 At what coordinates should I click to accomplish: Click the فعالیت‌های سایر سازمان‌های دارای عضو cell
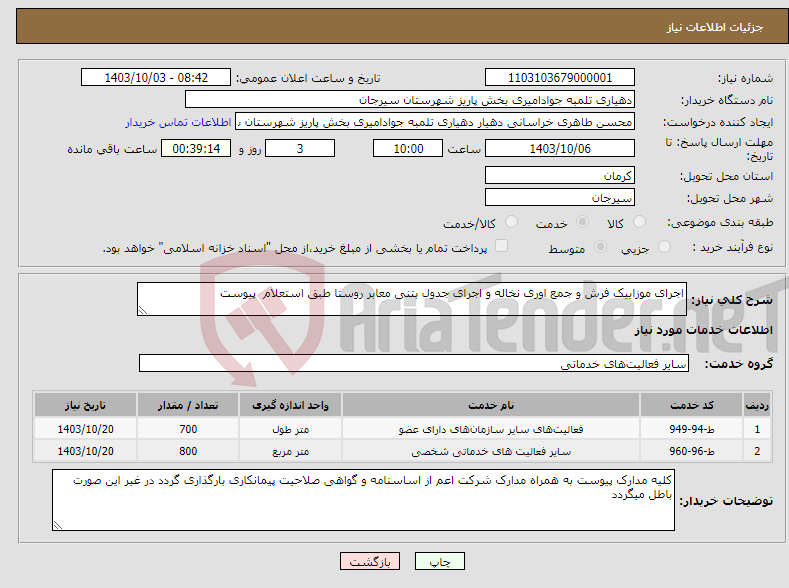tap(491, 429)
